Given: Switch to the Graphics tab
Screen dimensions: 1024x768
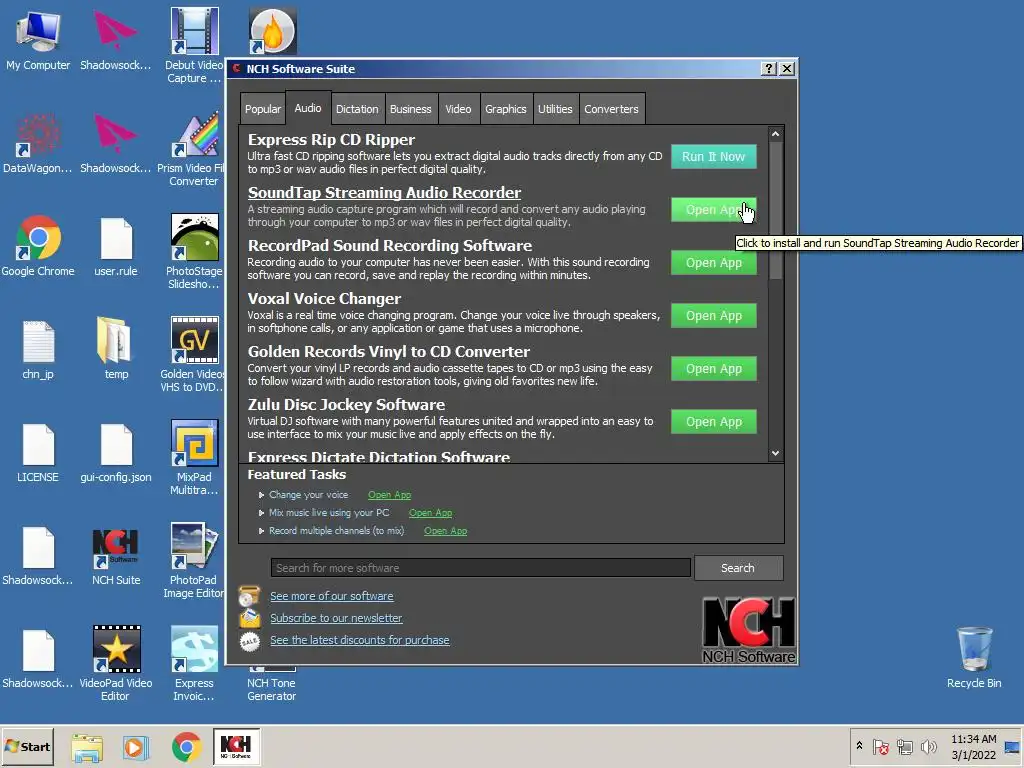Looking at the screenshot, I should 505,109.
